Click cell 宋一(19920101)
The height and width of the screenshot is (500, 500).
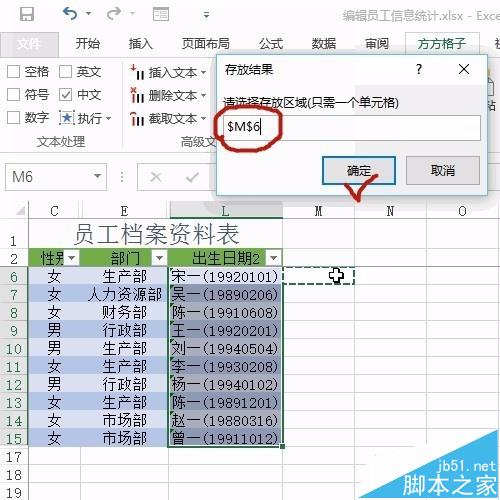[225, 276]
